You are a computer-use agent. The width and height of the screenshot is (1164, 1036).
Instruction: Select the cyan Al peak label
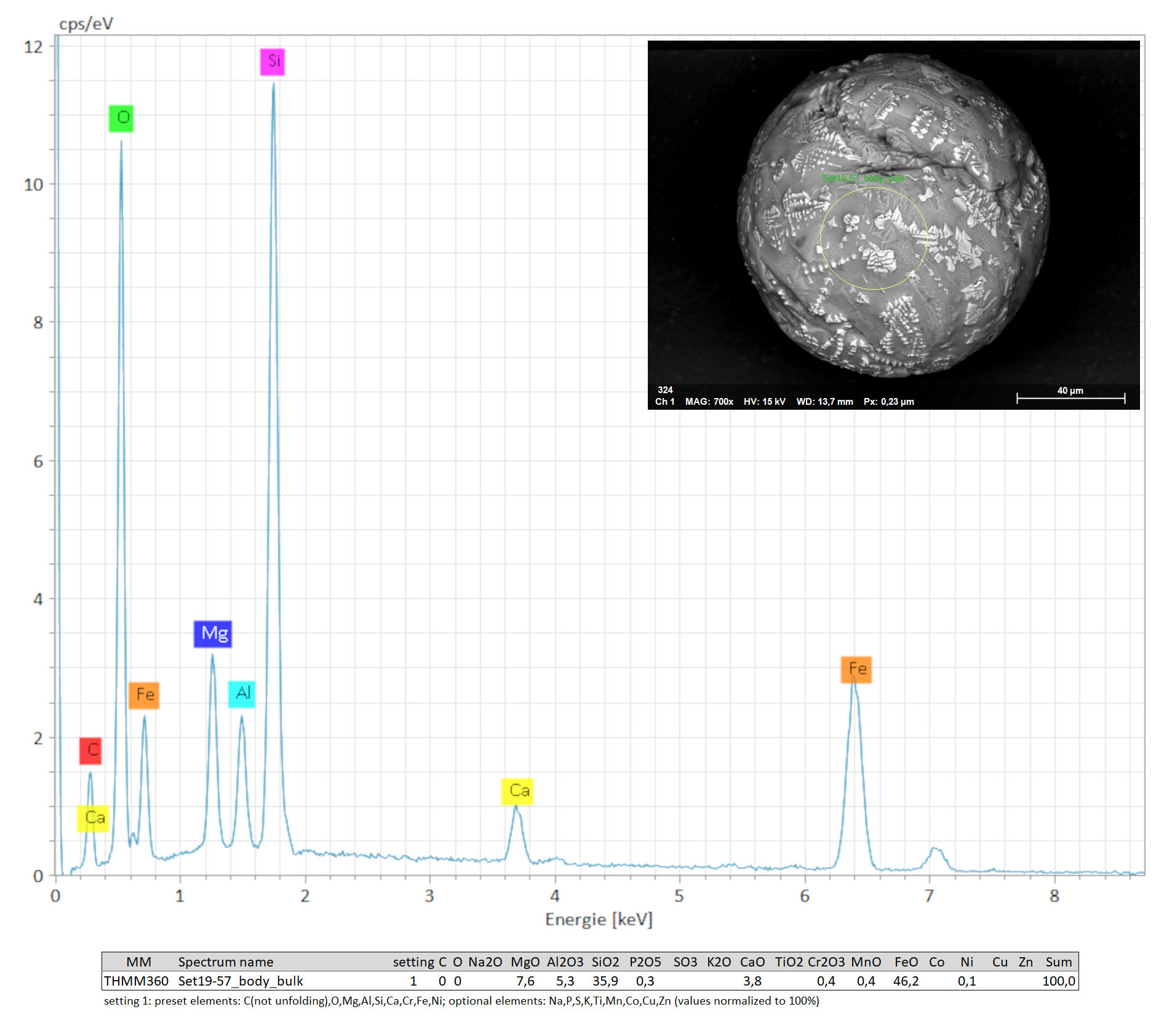pyautogui.click(x=242, y=694)
